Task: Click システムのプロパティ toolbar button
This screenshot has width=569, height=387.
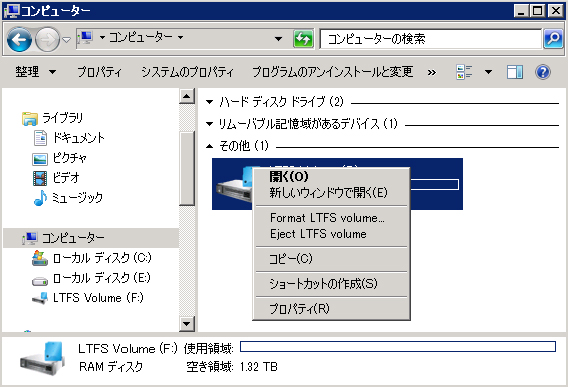Action: point(187,72)
